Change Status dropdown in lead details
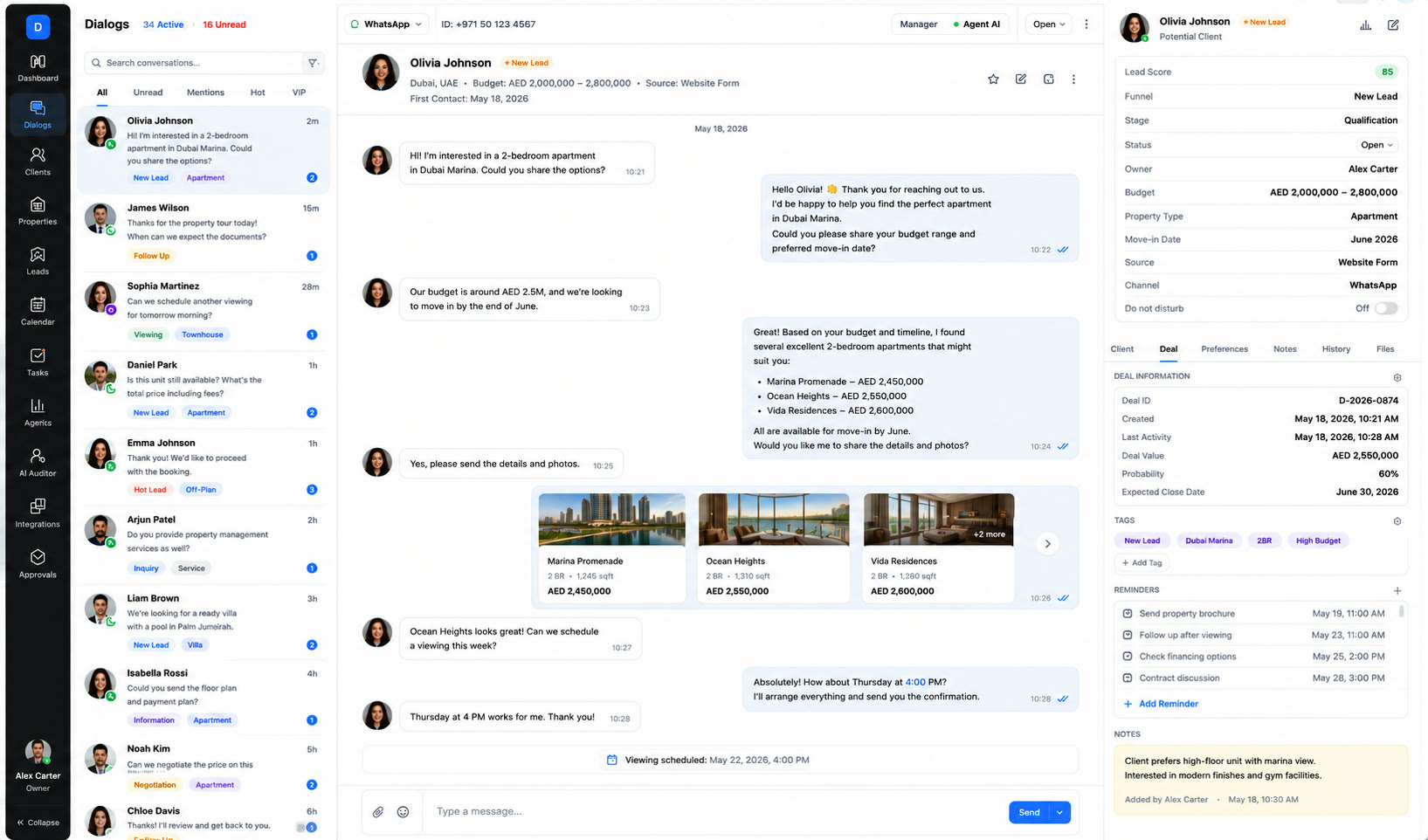The image size is (1428, 840). click(1377, 145)
